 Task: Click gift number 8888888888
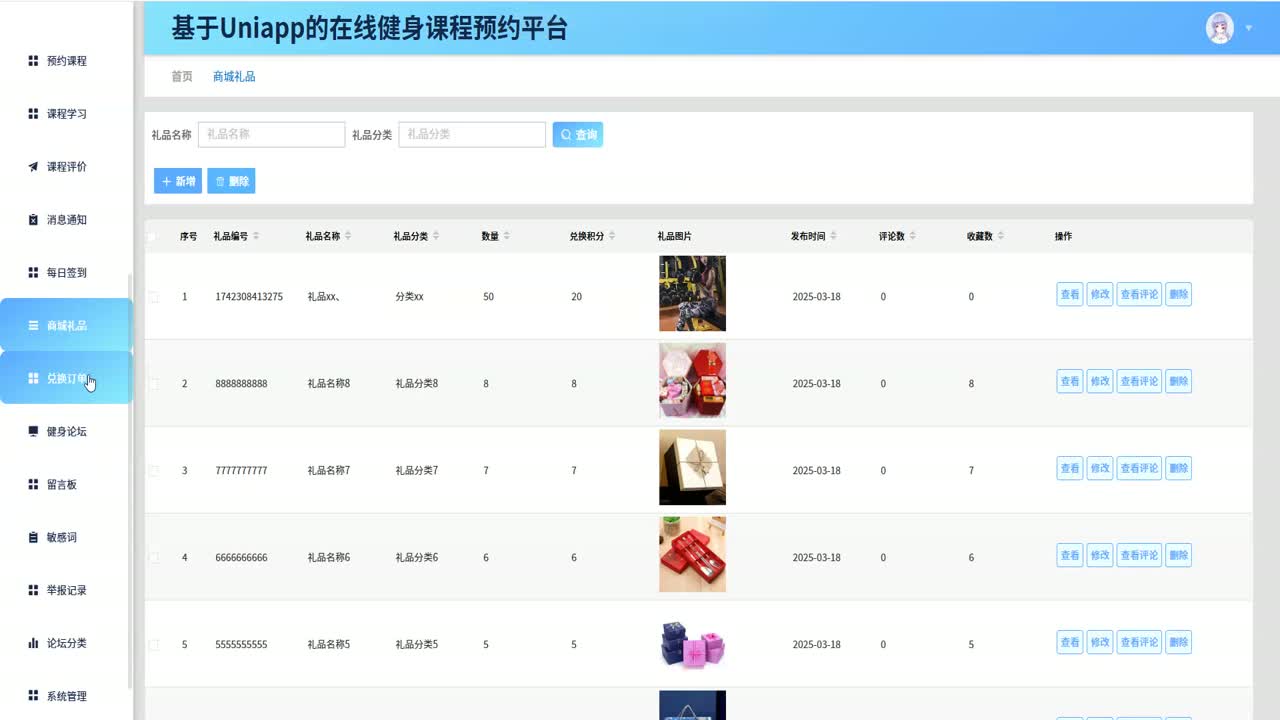pos(241,384)
